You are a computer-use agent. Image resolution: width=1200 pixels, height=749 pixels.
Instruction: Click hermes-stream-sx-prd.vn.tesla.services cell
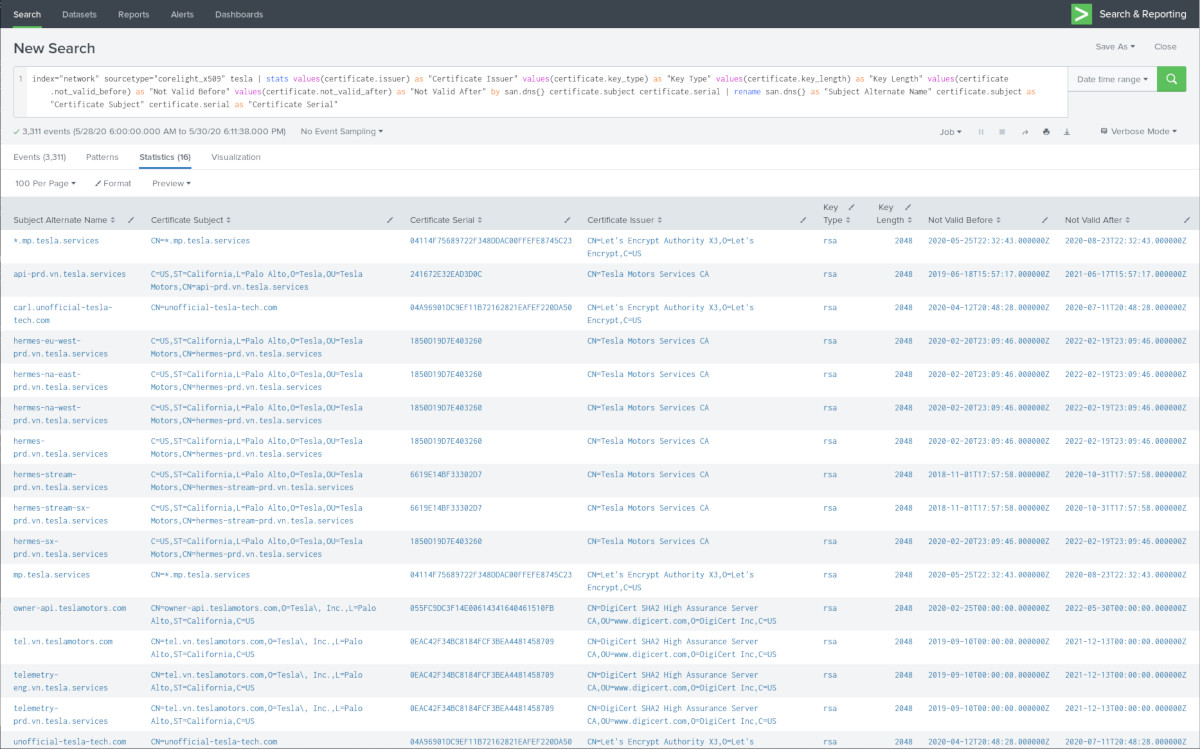click(61, 514)
